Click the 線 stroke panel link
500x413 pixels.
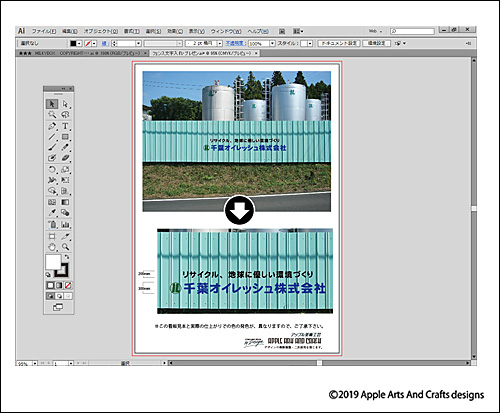(x=105, y=43)
